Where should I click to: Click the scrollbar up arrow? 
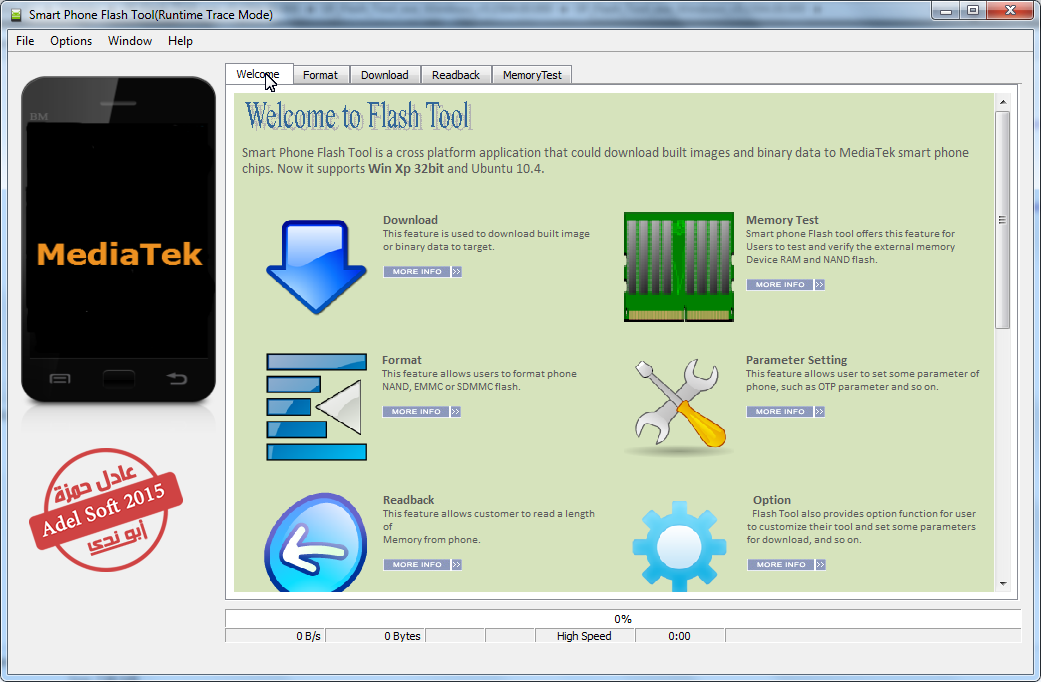pyautogui.click(x=1002, y=102)
